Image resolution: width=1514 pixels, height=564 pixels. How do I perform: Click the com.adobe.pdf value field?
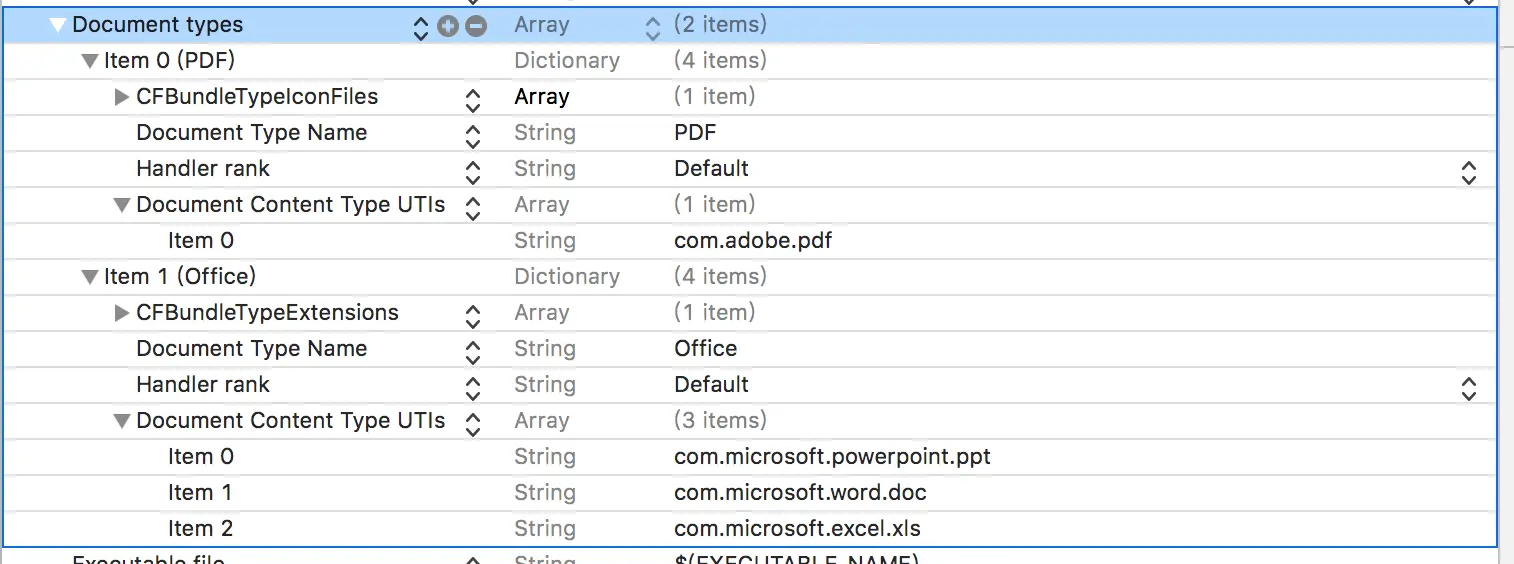[x=753, y=241]
